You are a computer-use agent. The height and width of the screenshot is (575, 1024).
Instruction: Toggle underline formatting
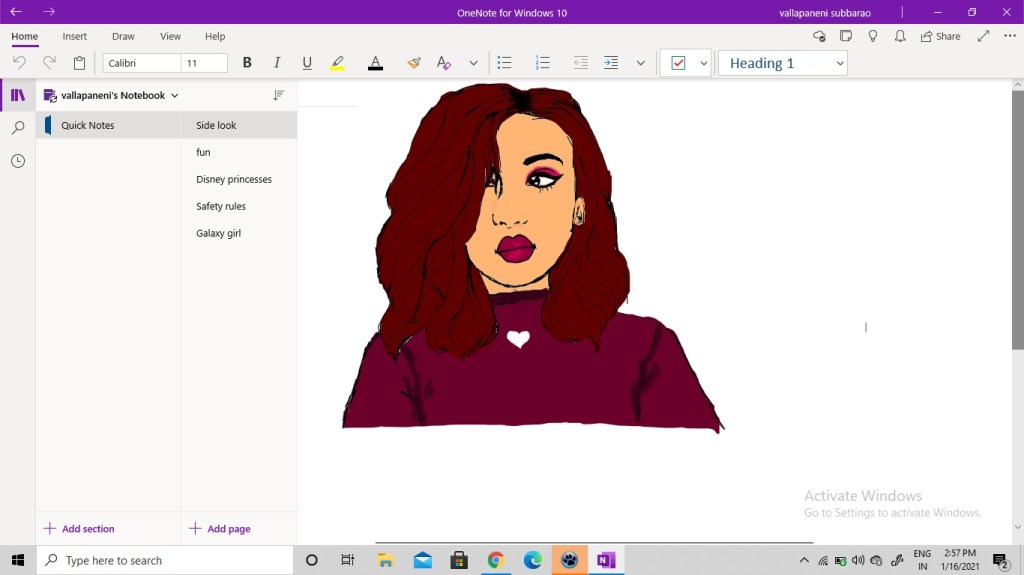click(307, 63)
